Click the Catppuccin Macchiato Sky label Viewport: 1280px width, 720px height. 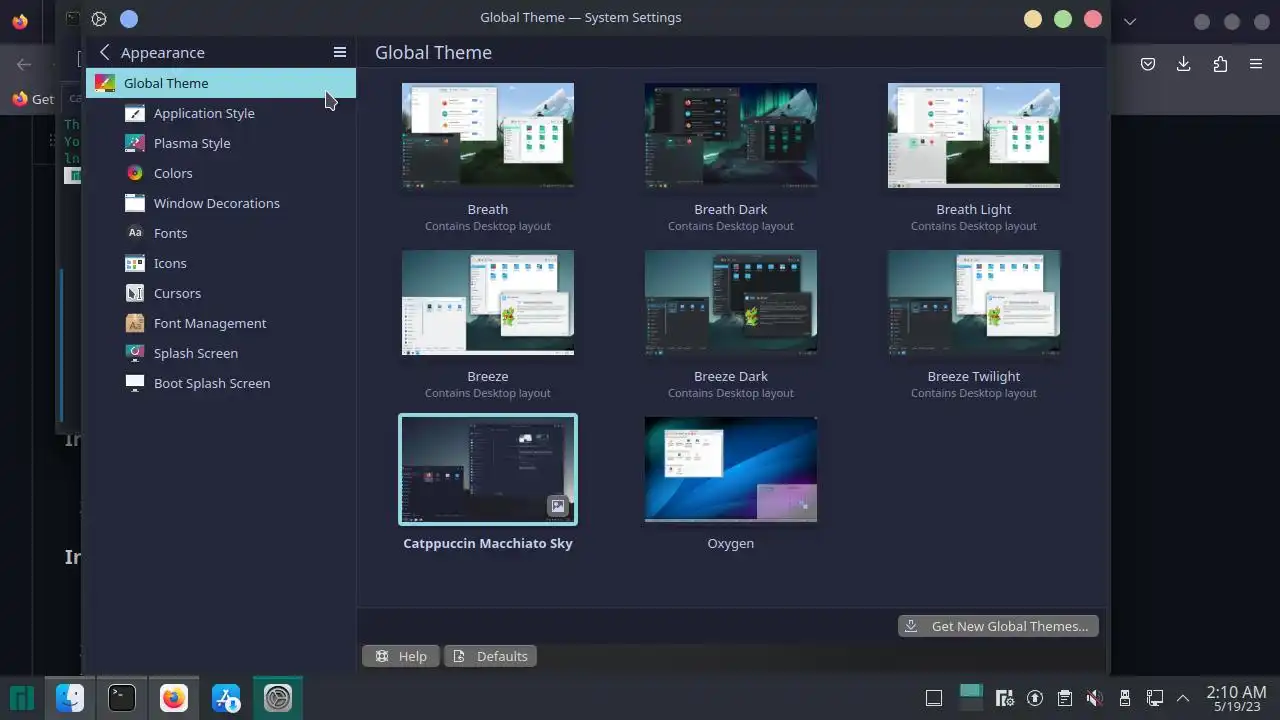point(488,543)
